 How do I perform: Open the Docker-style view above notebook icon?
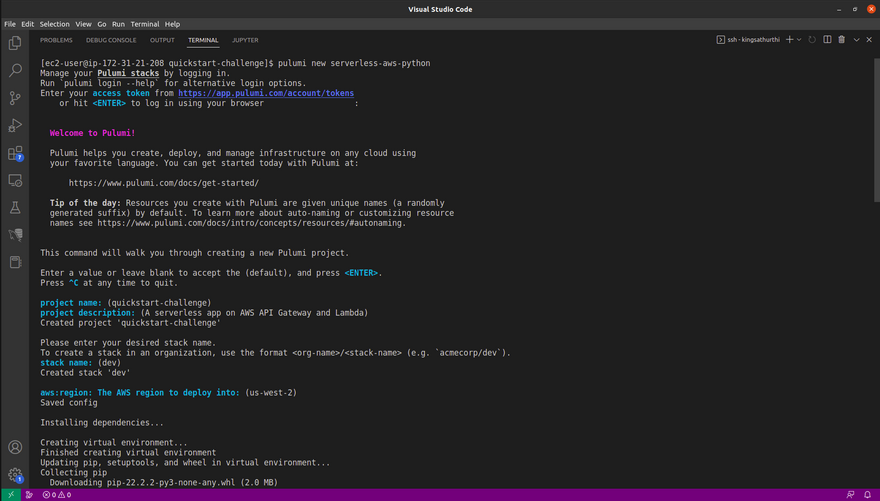(15, 235)
